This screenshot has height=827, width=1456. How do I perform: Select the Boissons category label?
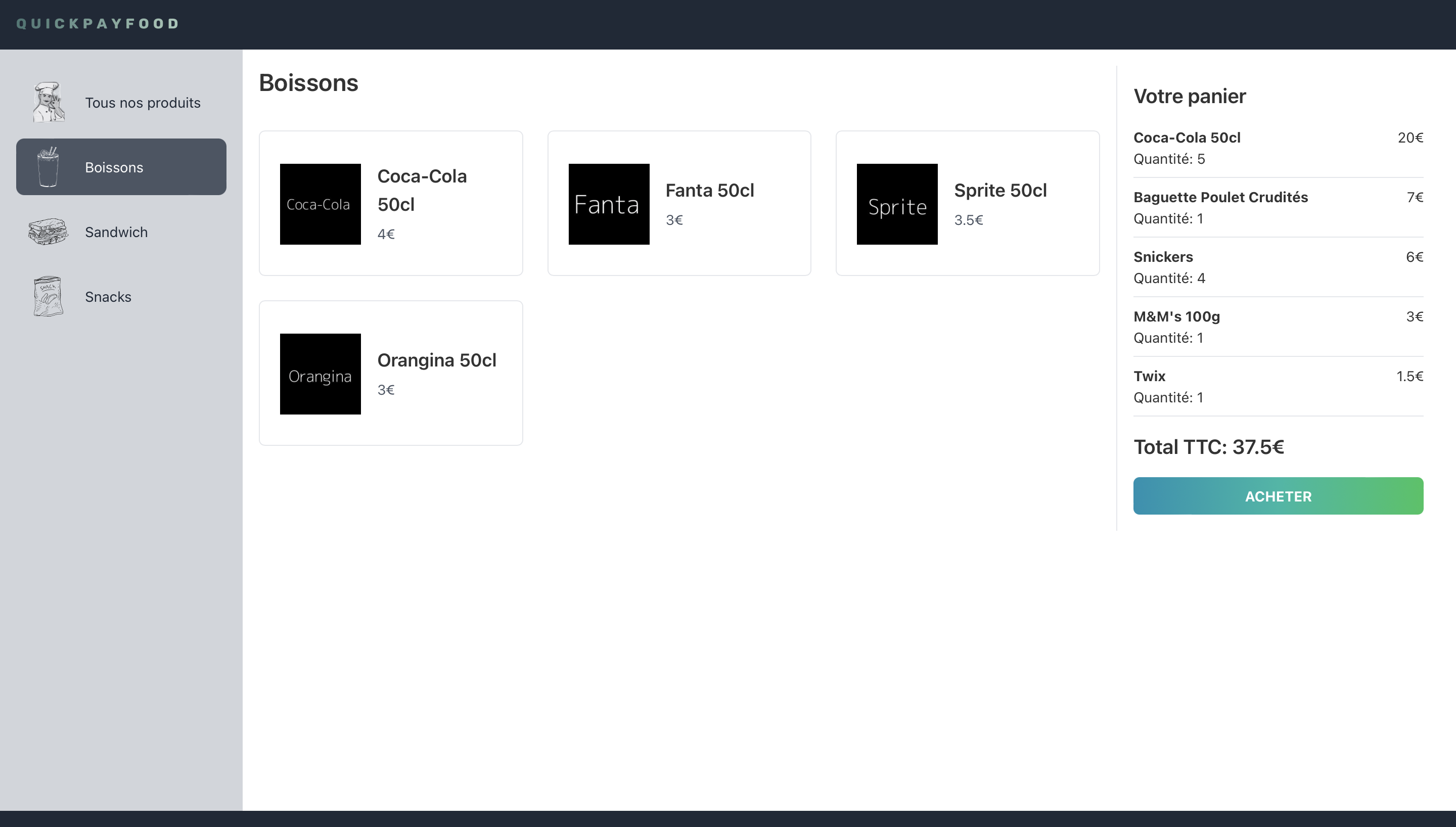(x=114, y=167)
